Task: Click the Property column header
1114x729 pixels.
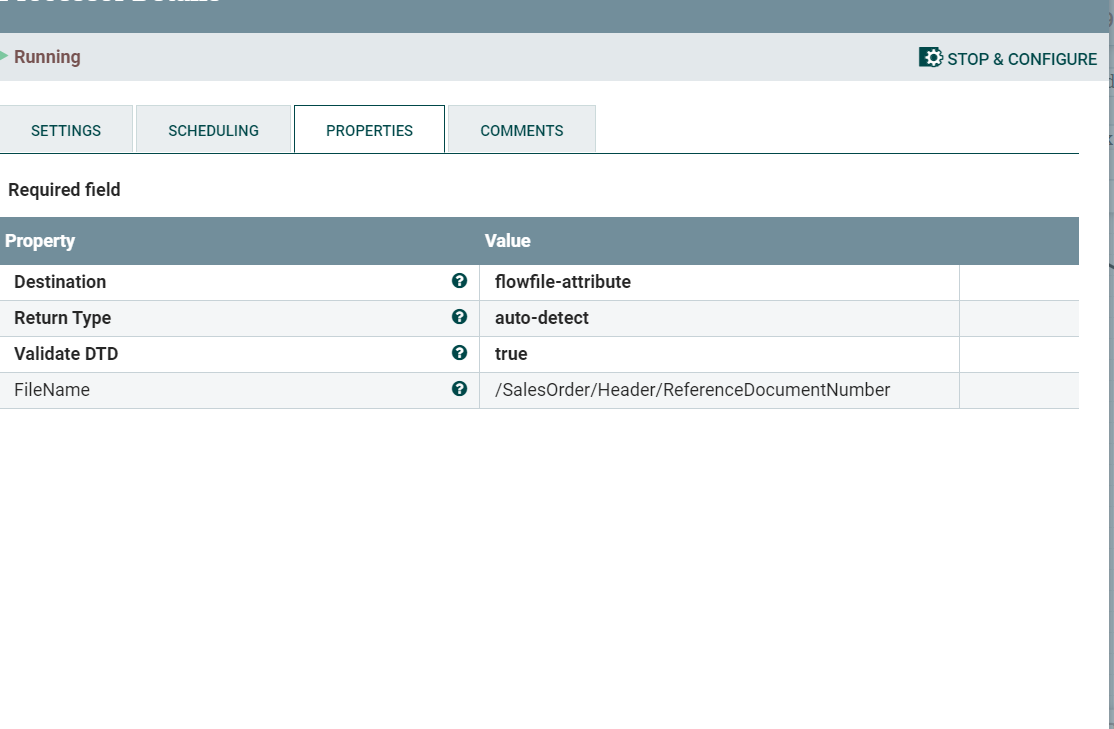Action: (x=40, y=241)
